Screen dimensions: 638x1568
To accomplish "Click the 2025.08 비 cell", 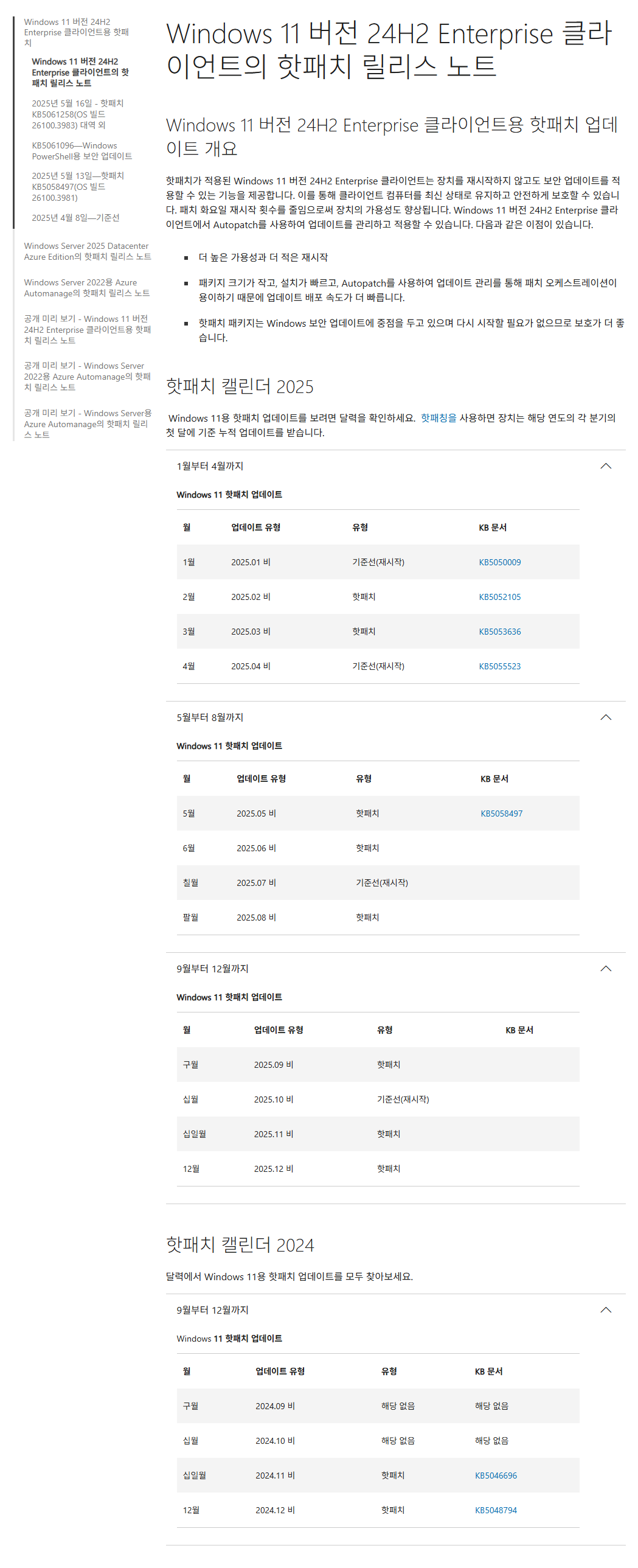I will pyautogui.click(x=256, y=918).
